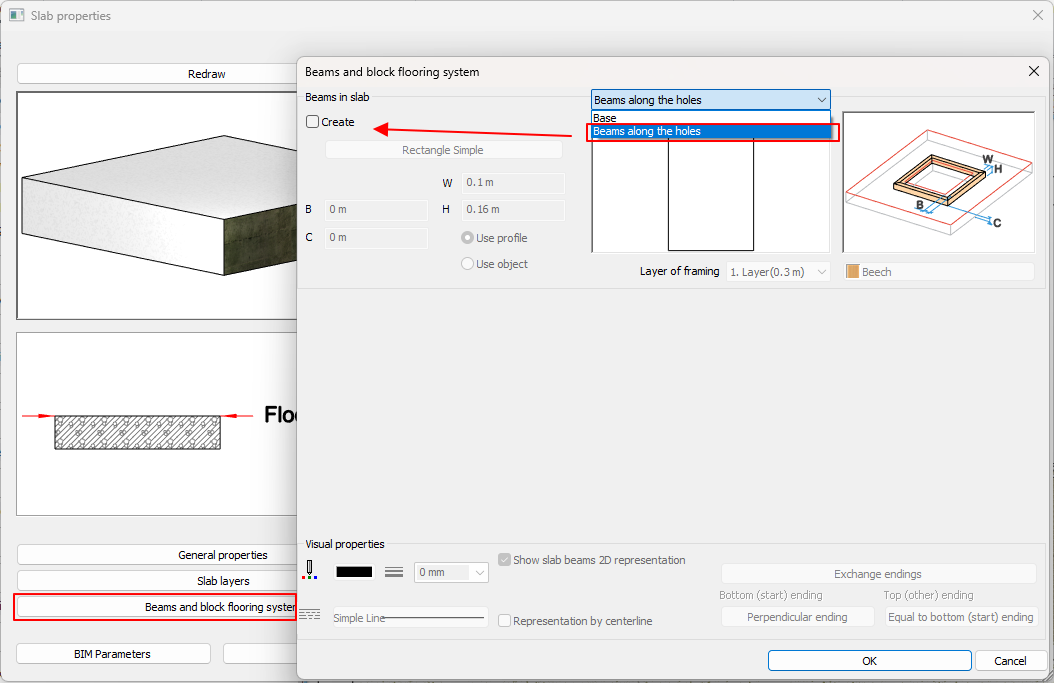1054x683 pixels.
Task: Select Beams along the holes list option
Action: point(710,131)
